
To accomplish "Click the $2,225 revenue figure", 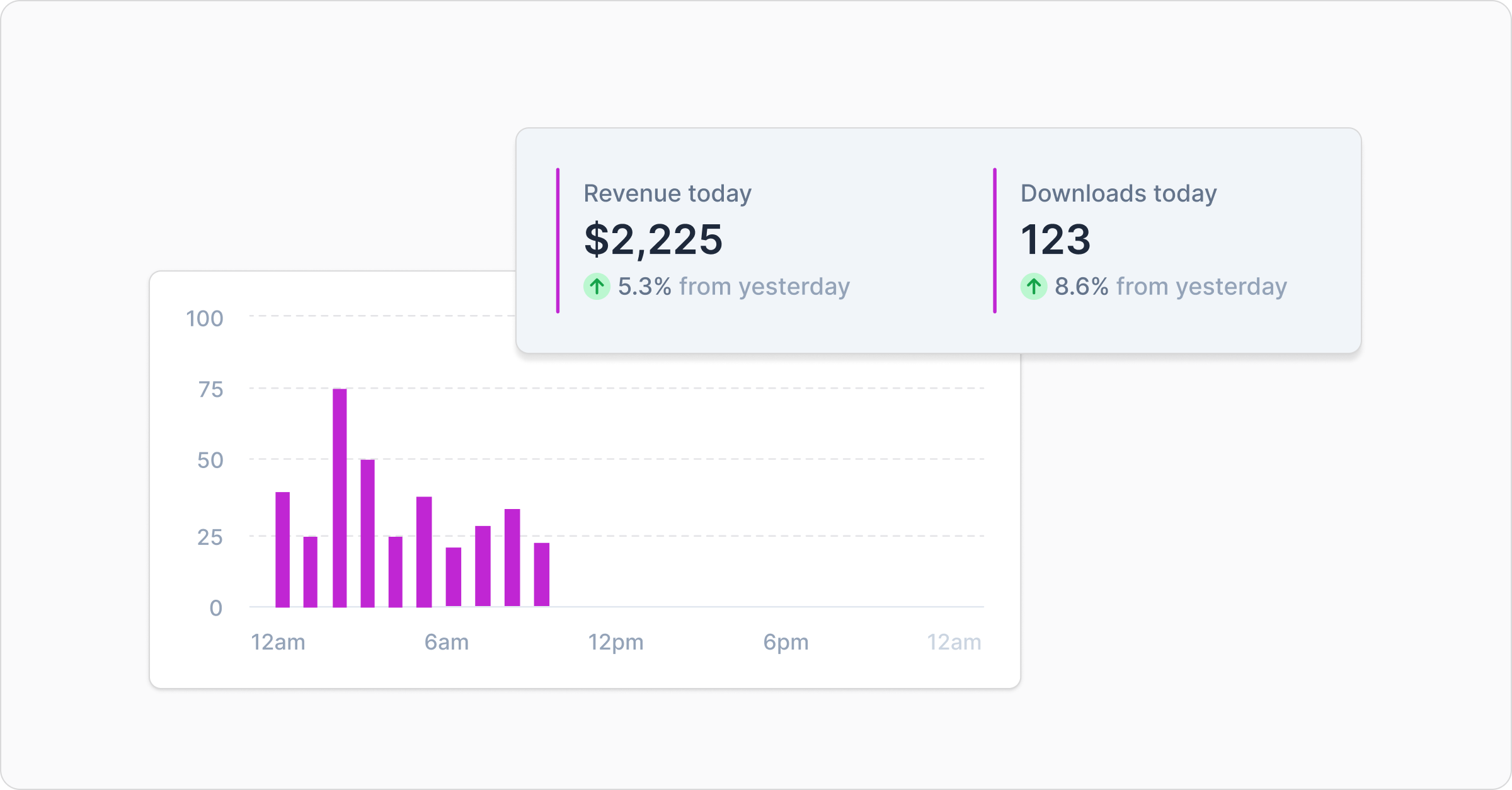I will [653, 239].
